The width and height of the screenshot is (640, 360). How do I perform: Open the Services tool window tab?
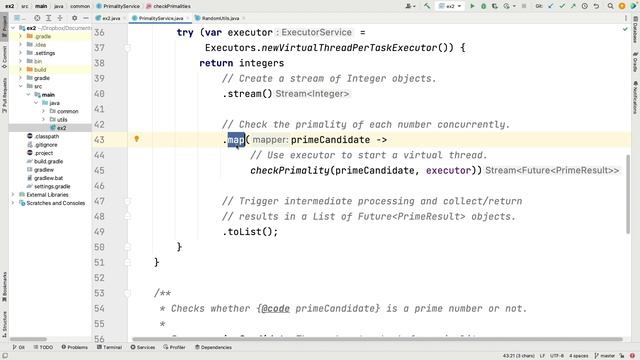point(143,347)
